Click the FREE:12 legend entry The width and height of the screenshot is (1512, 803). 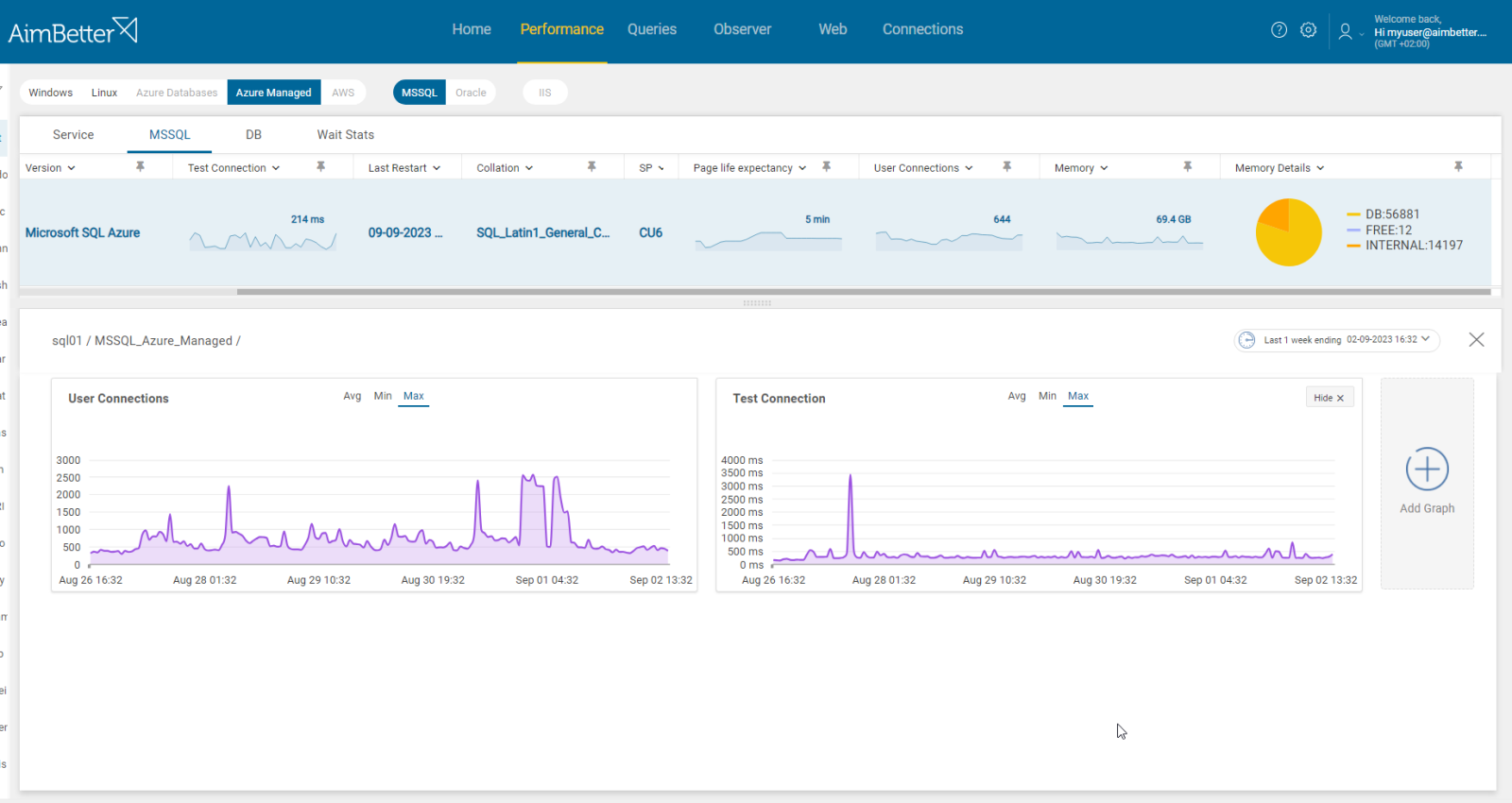pyautogui.click(x=1380, y=230)
